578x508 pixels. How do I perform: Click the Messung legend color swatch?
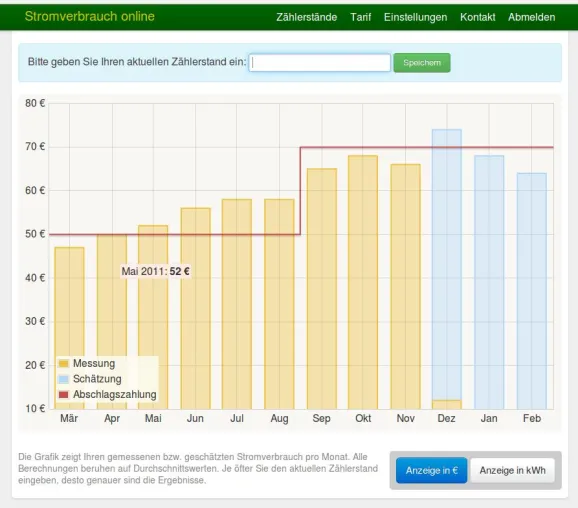(64, 363)
